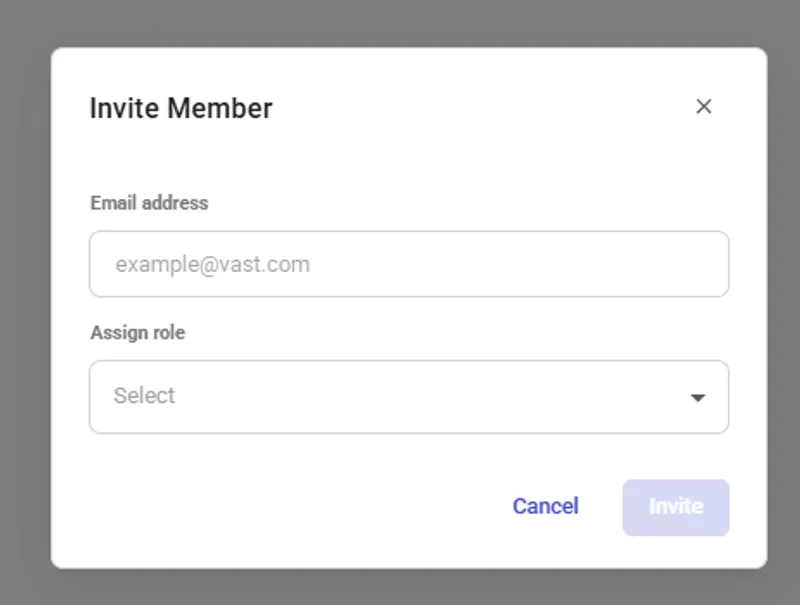Click the dropdown arrow in the role selector
800x605 pixels.
click(x=698, y=397)
